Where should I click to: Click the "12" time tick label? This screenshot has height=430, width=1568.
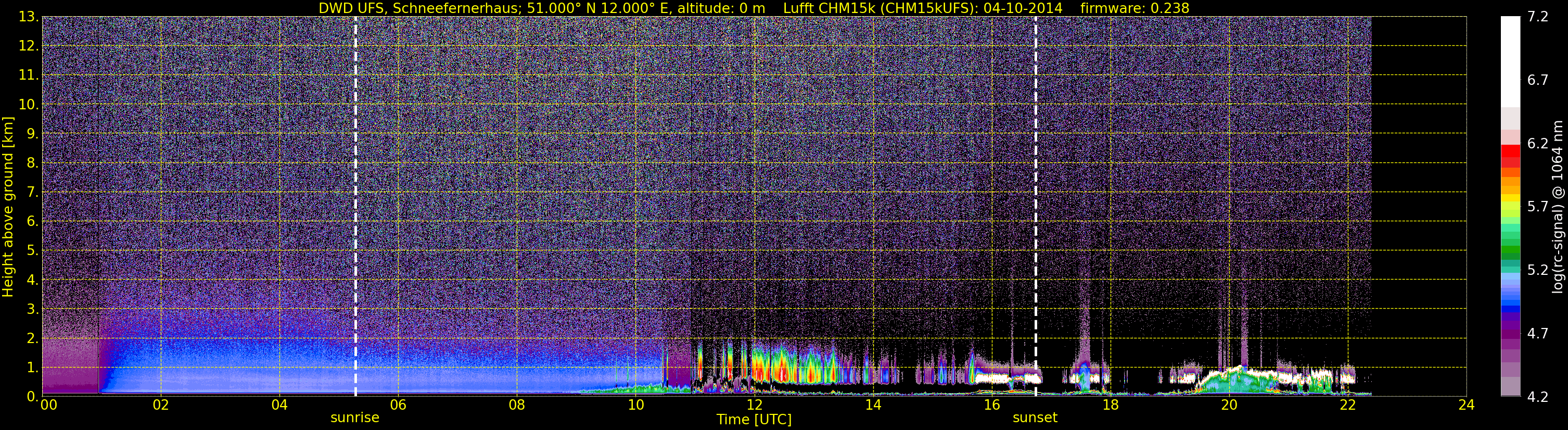point(754,405)
